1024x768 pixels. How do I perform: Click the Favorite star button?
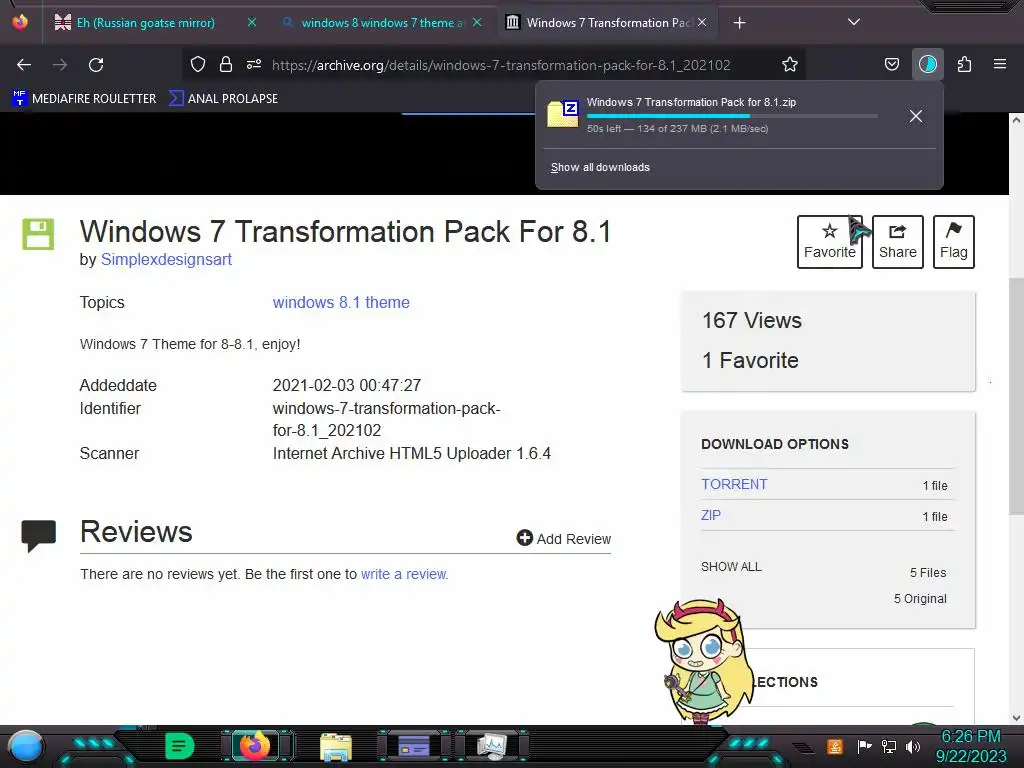tap(829, 242)
